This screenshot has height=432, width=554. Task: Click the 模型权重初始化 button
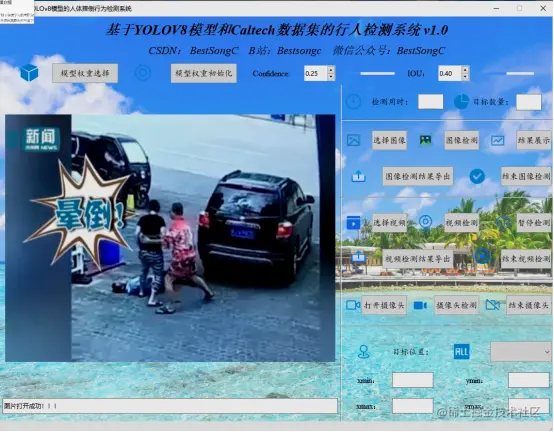(204, 73)
